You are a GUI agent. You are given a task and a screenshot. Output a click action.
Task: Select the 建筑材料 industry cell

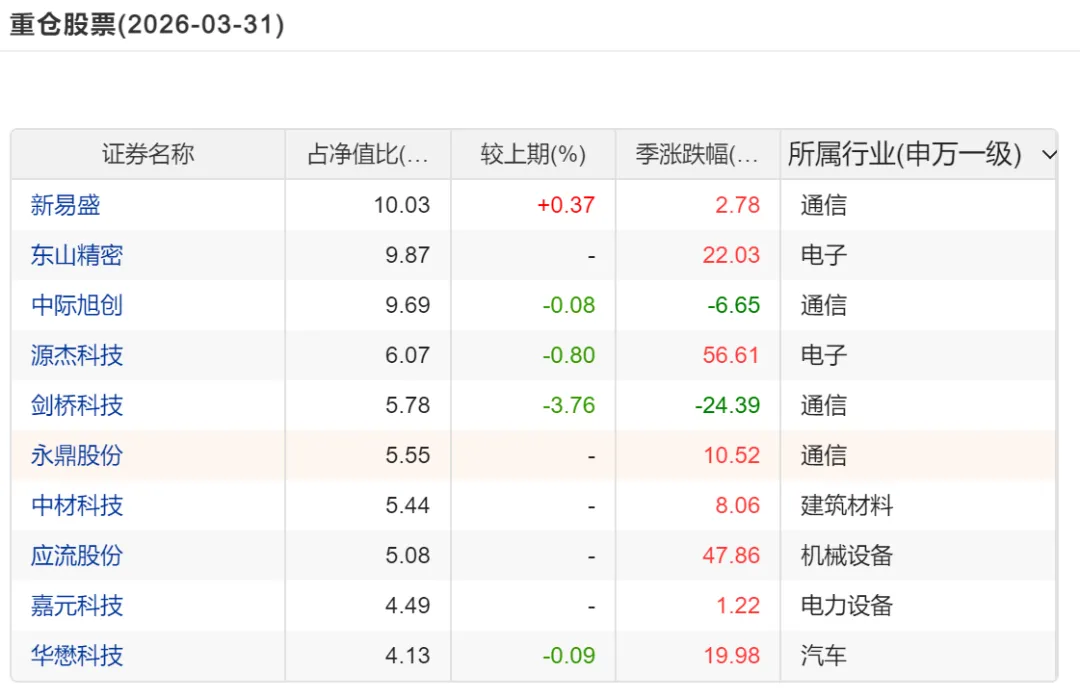(847, 506)
